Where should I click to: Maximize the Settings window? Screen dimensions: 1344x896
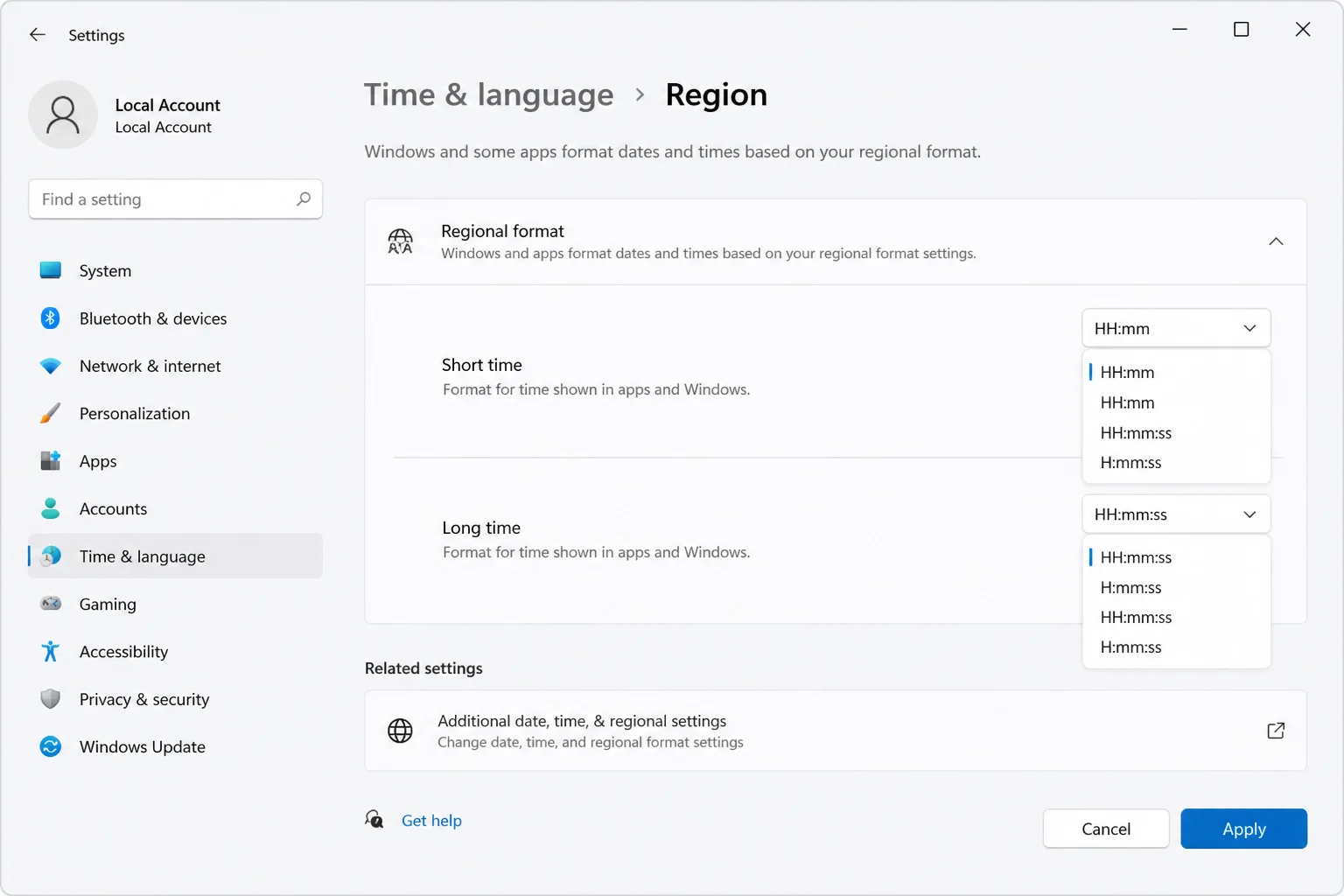pyautogui.click(x=1241, y=30)
